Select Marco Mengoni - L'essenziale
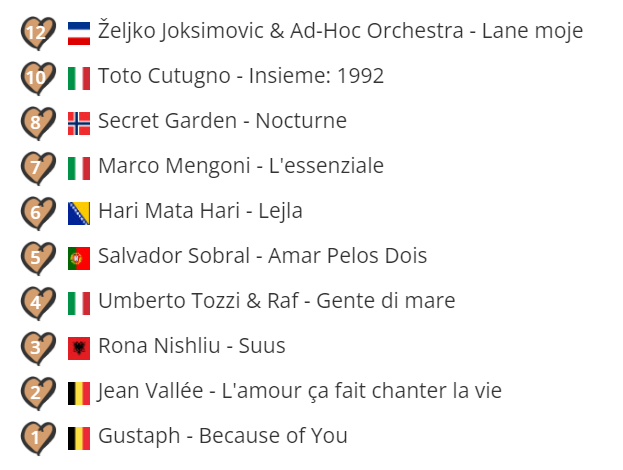 click(x=241, y=166)
